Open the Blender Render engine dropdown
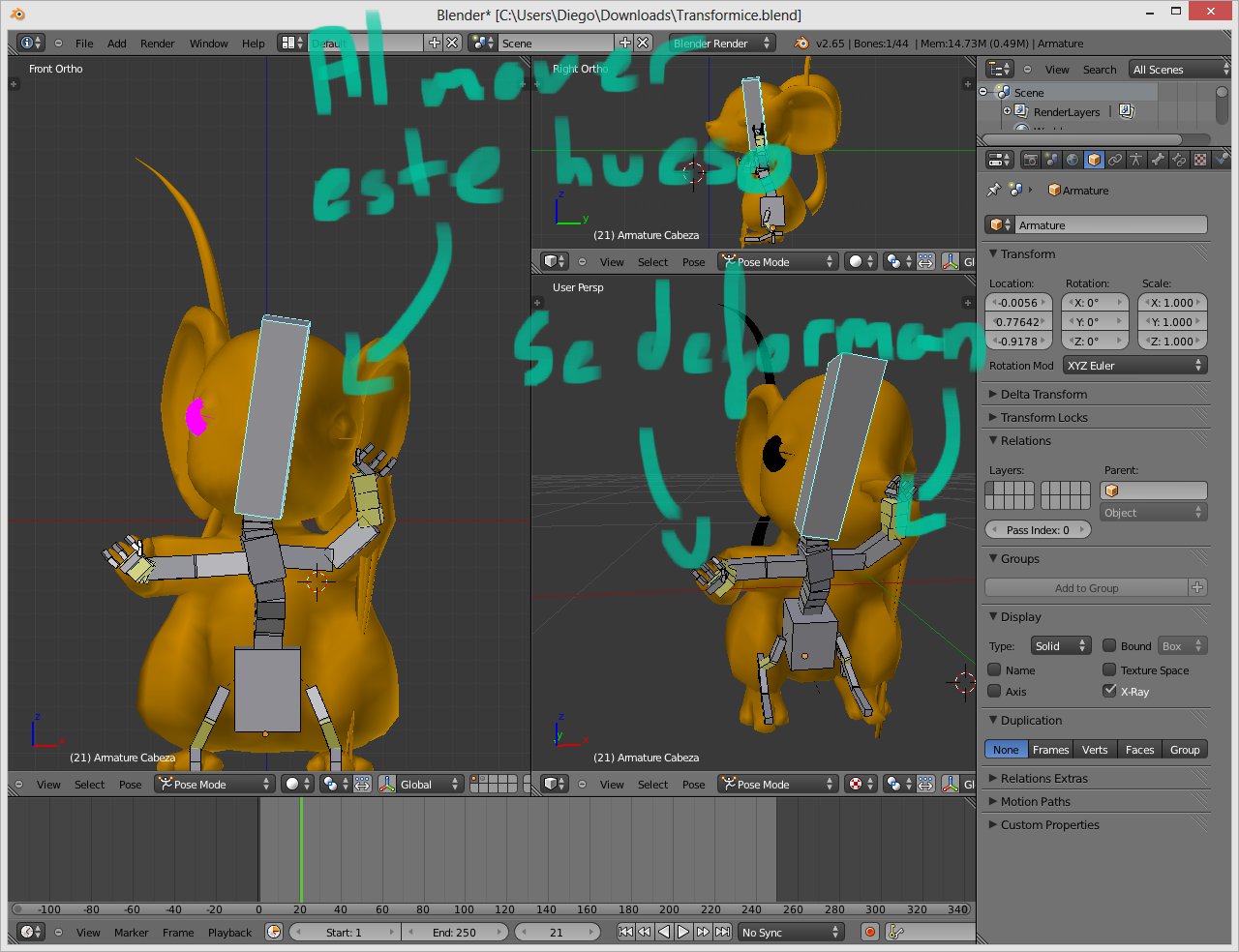1239x952 pixels. tap(722, 43)
